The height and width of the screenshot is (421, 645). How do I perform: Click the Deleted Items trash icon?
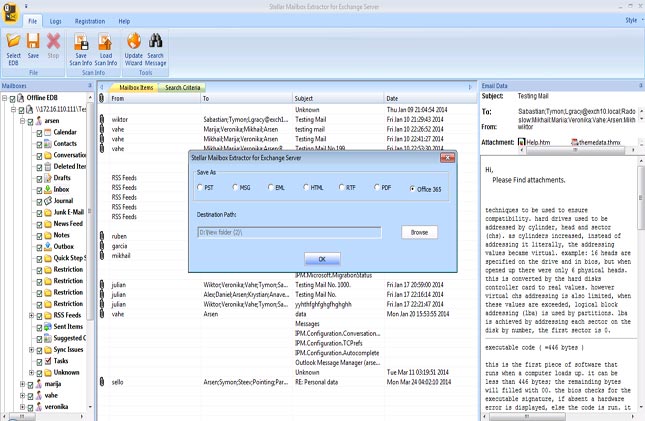pos(48,166)
